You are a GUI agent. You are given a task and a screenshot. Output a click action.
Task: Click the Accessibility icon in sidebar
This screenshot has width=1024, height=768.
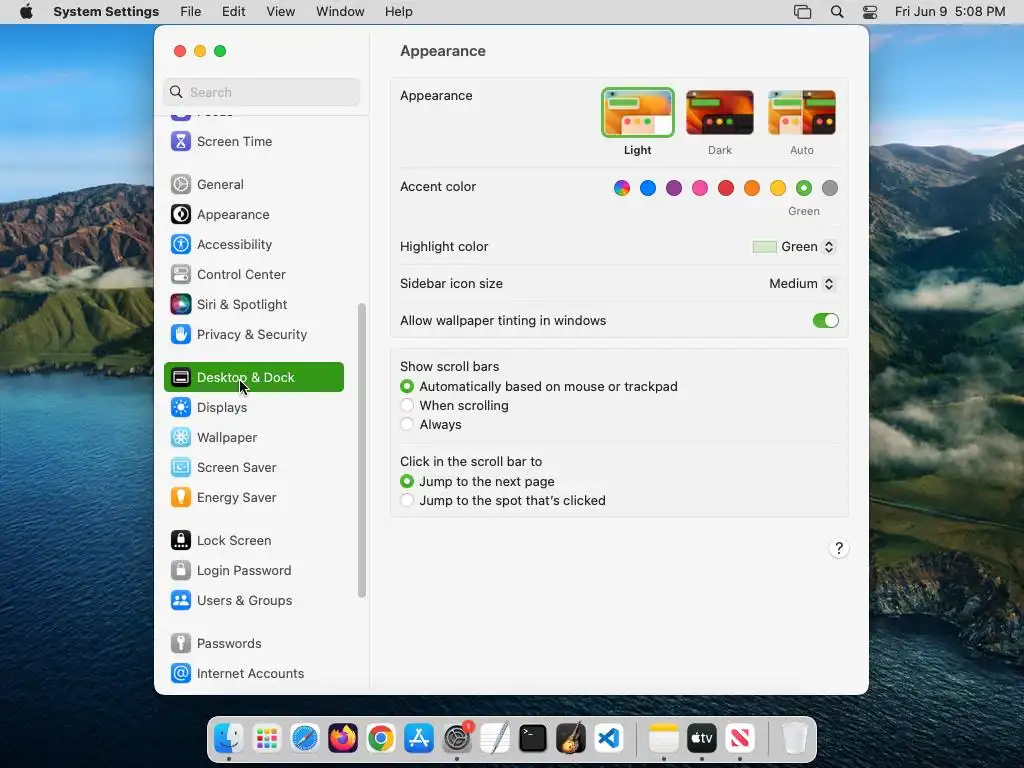pos(181,244)
